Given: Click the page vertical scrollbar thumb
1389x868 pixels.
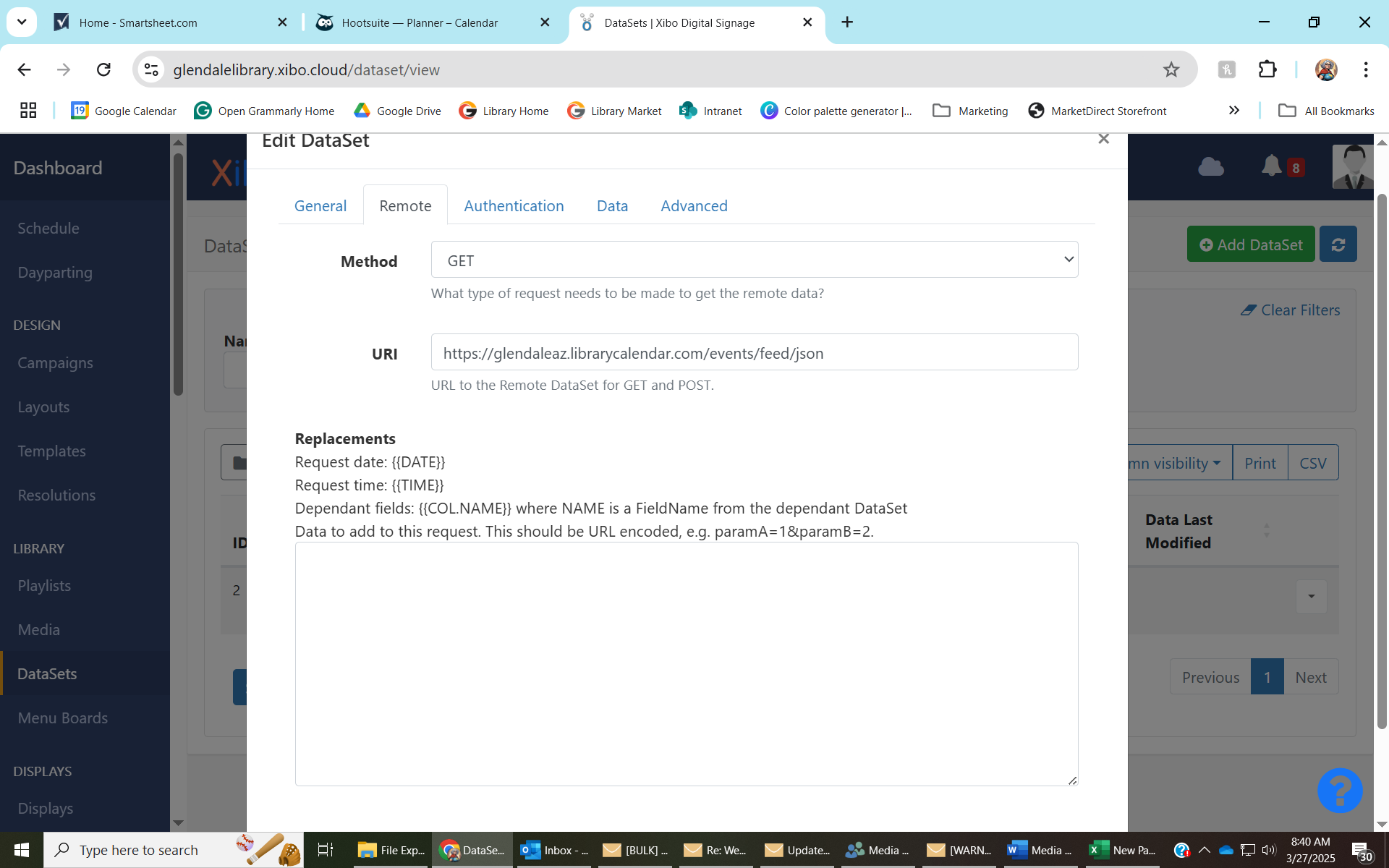Looking at the screenshot, I should pos(1382,461).
